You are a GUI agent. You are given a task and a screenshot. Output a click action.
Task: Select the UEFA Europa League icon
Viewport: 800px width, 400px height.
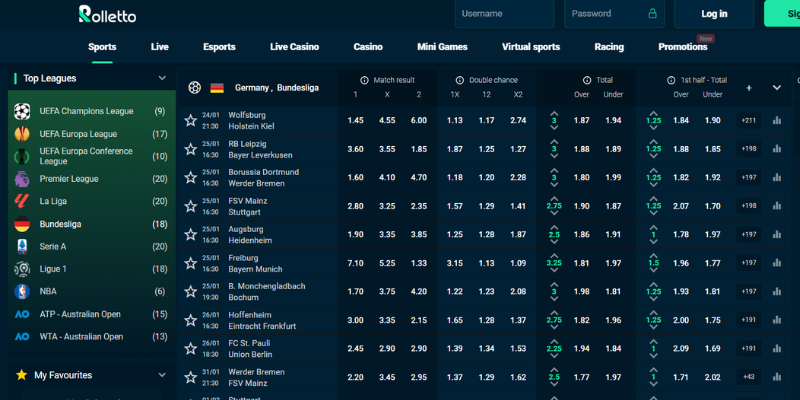(x=22, y=134)
